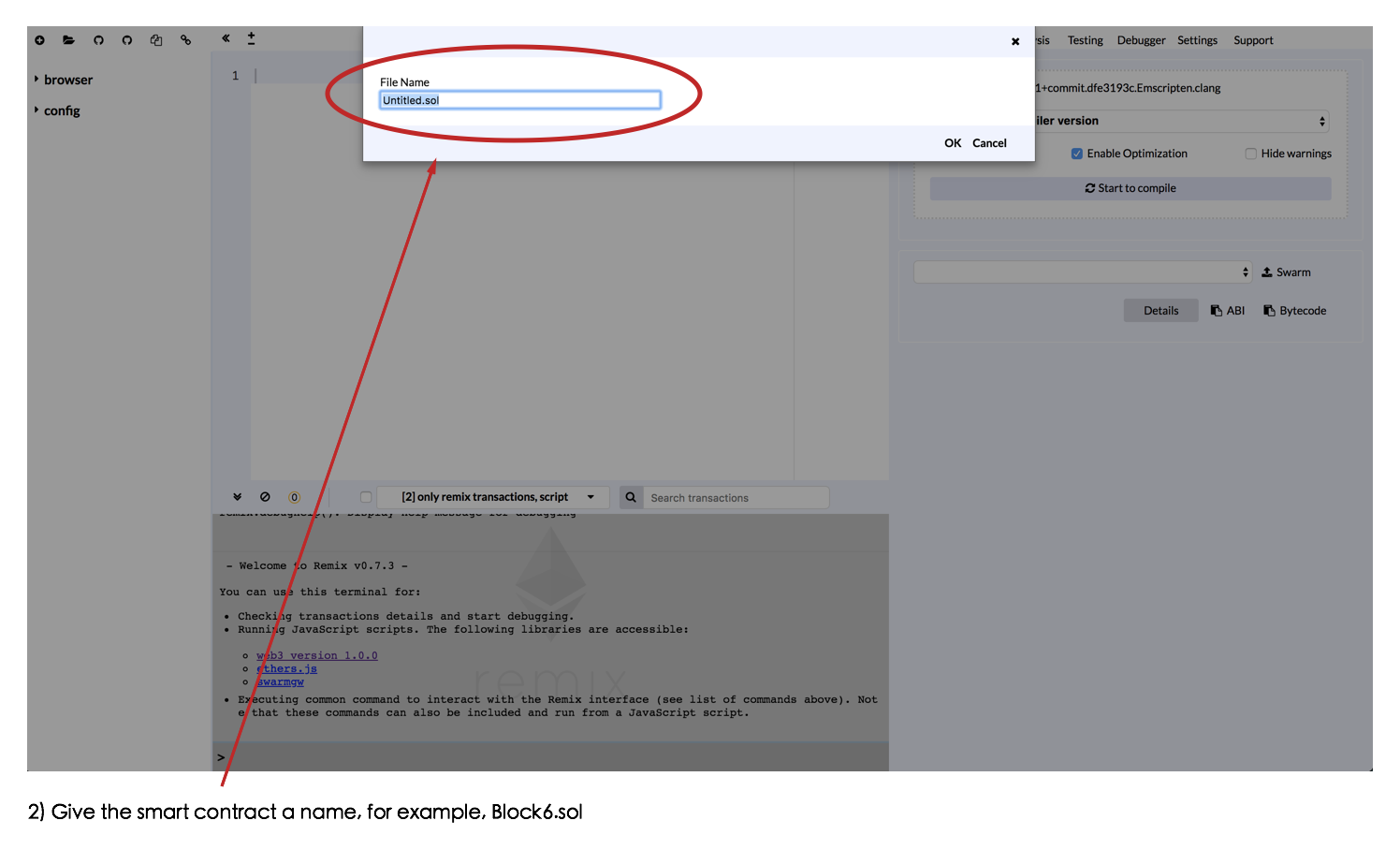Click the GitHub icon beside the copy-files icon
Image resolution: width=1400 pixels, height=850 pixels.
pyautogui.click(x=127, y=40)
